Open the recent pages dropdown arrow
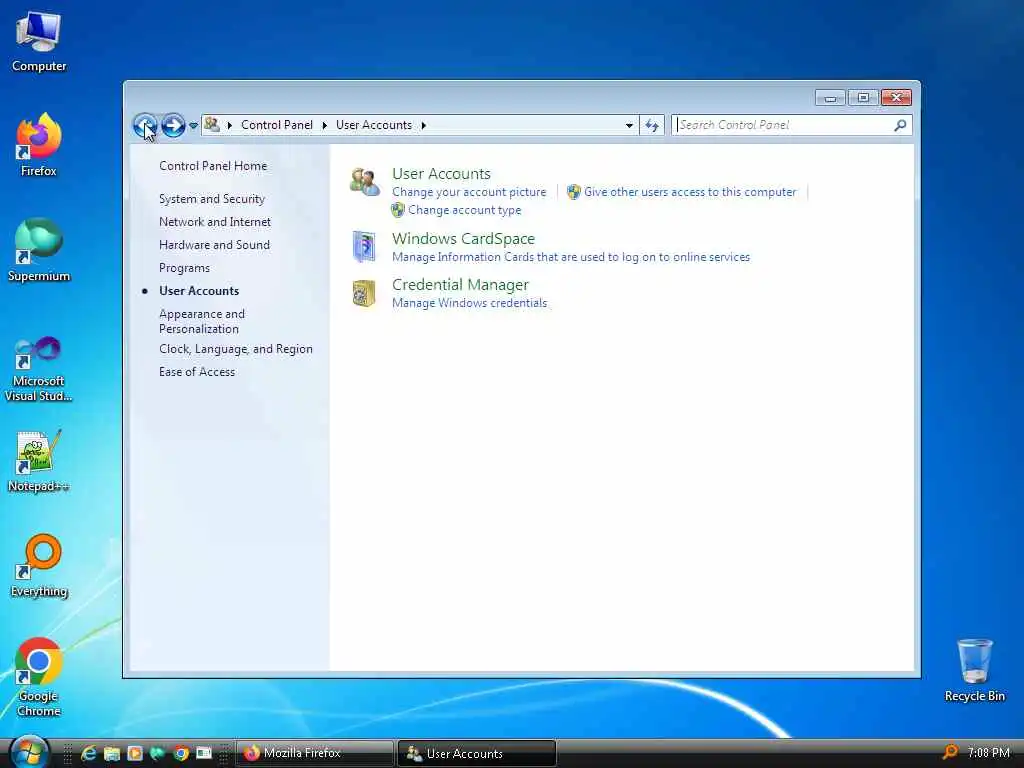 click(x=193, y=125)
